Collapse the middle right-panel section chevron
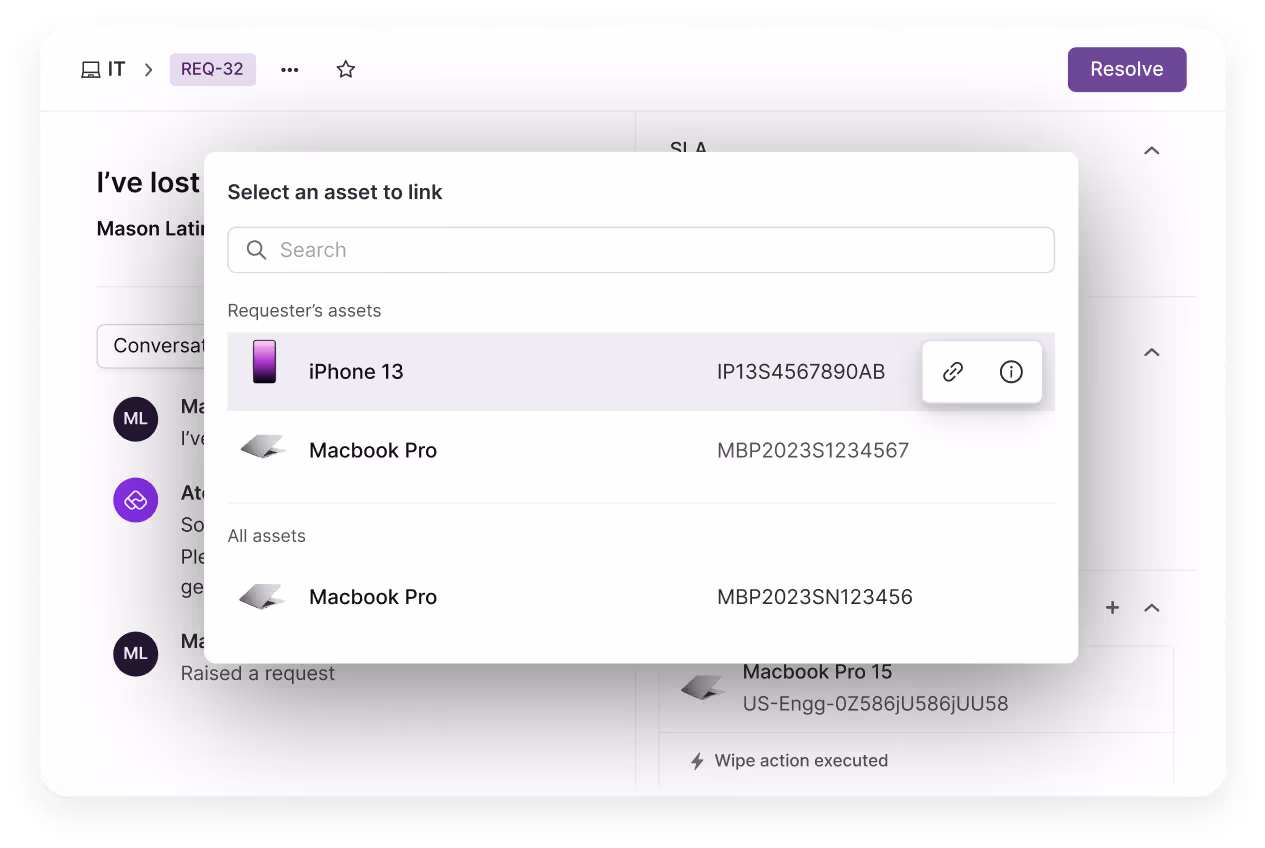The height and width of the screenshot is (848, 1265). tap(1151, 352)
